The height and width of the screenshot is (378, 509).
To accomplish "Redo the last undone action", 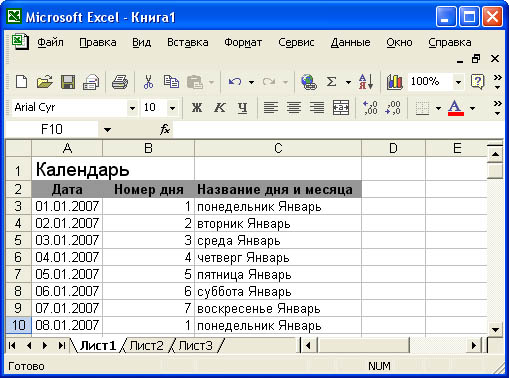I will click(x=269, y=82).
